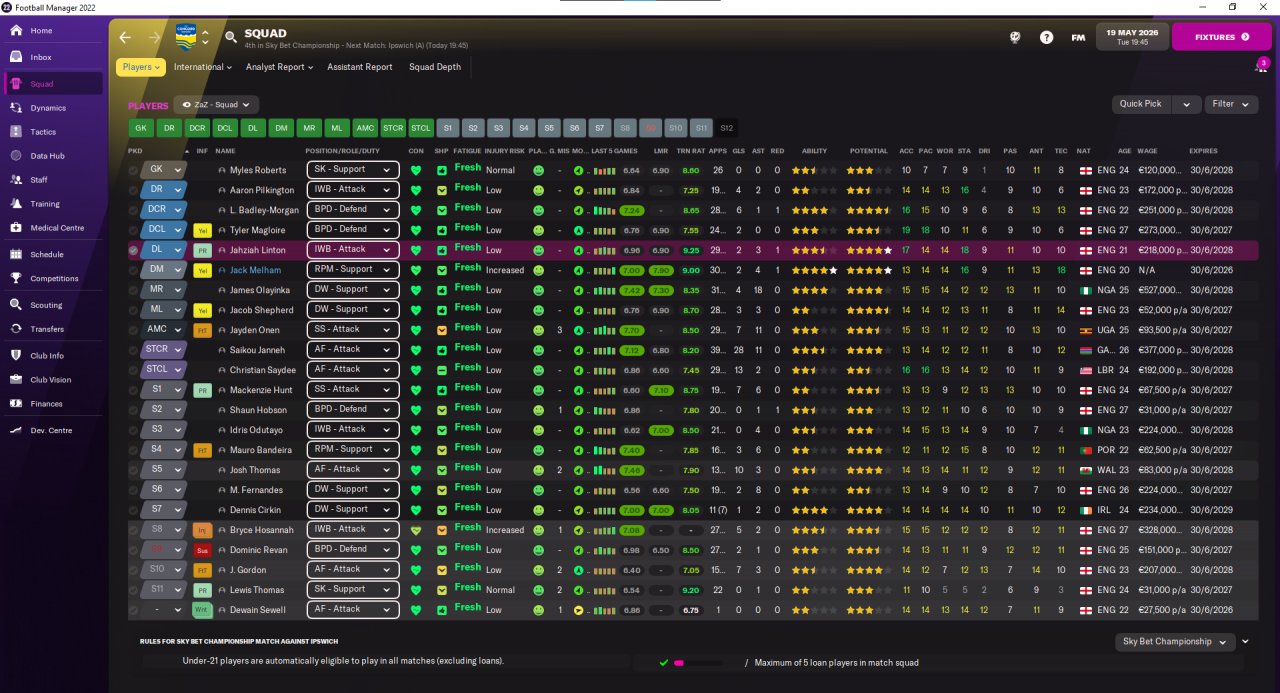1280x693 pixels.
Task: Toggle picked checkbox for Saikou Janneh
Action: pyautogui.click(x=134, y=350)
